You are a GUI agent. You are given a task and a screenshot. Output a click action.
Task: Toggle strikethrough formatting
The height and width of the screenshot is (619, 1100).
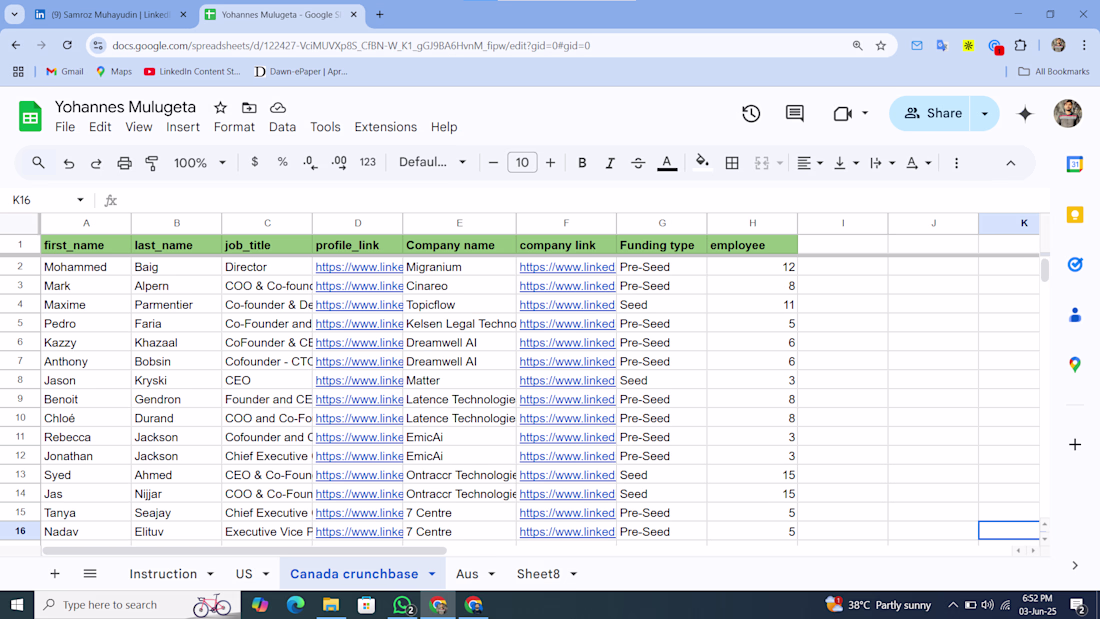[638, 163]
